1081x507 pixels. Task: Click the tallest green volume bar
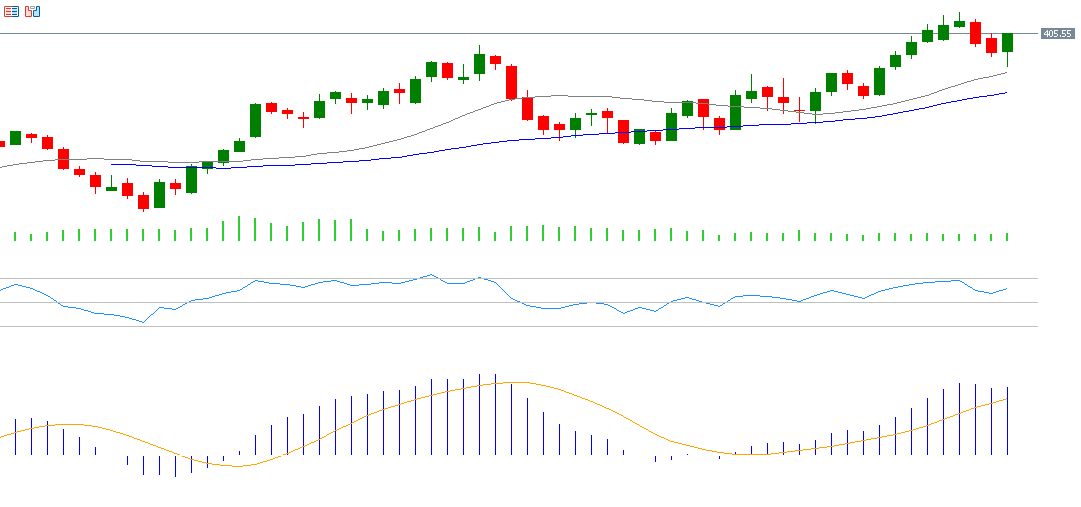tap(239, 229)
